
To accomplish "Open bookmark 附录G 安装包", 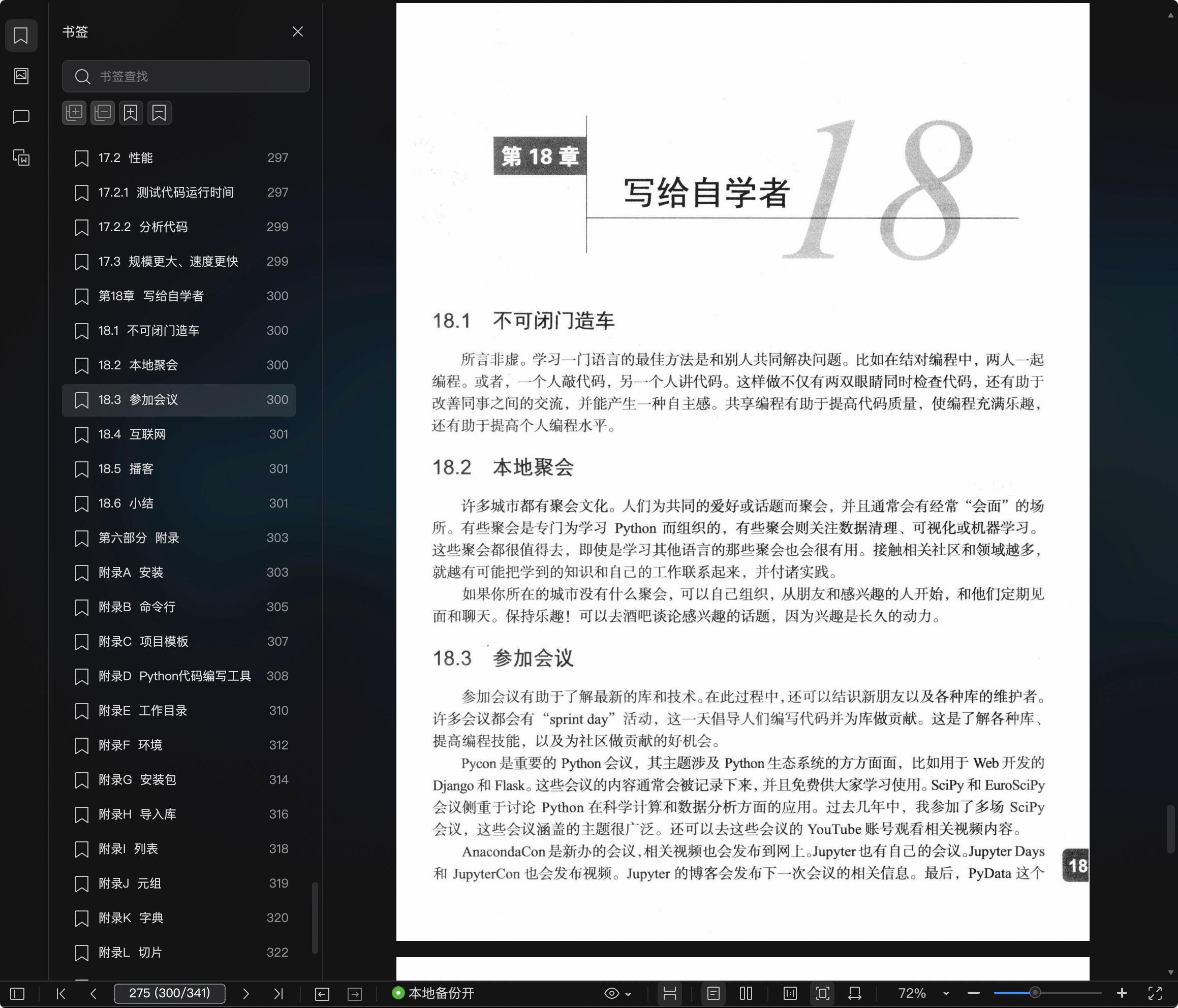I will point(178,779).
